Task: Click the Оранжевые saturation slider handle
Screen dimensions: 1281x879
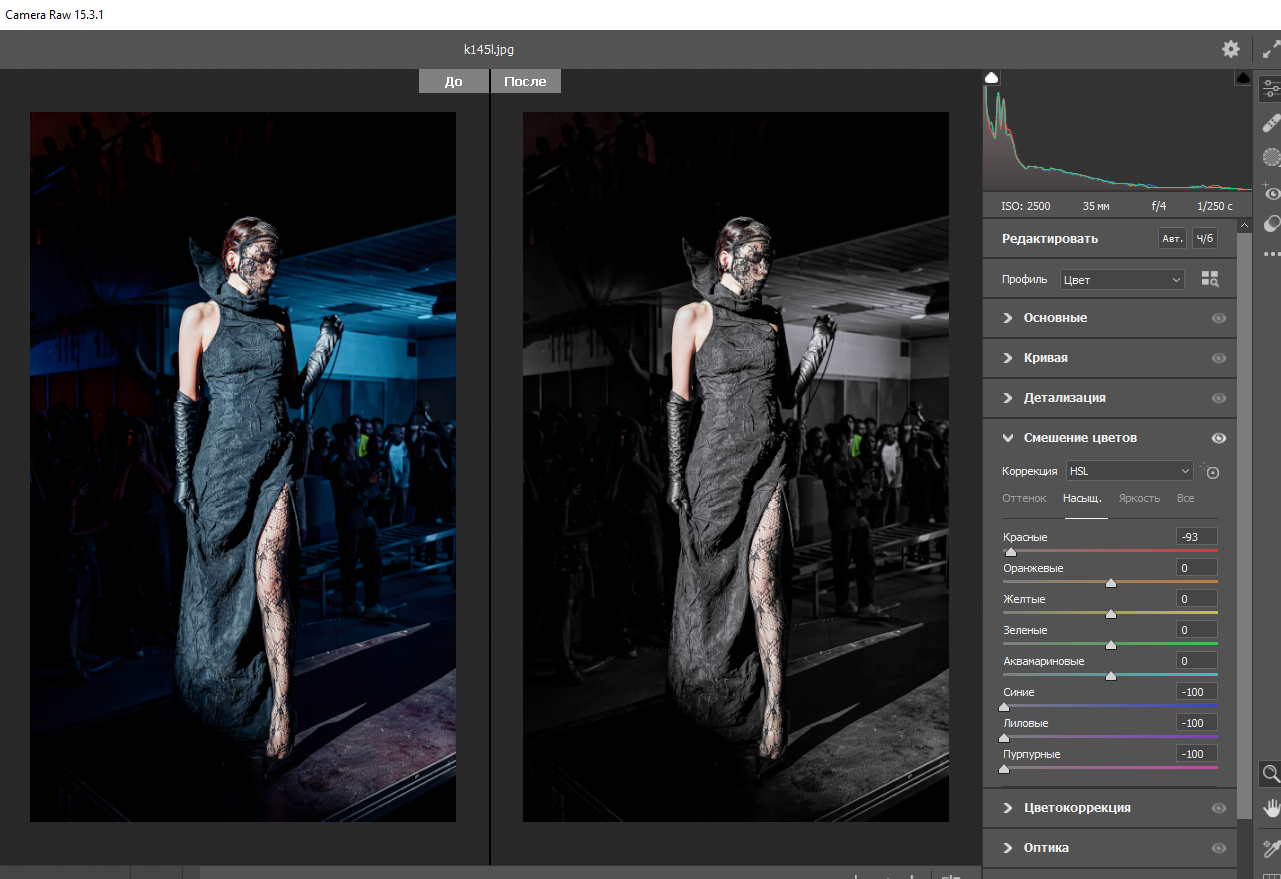Action: pos(1110,583)
